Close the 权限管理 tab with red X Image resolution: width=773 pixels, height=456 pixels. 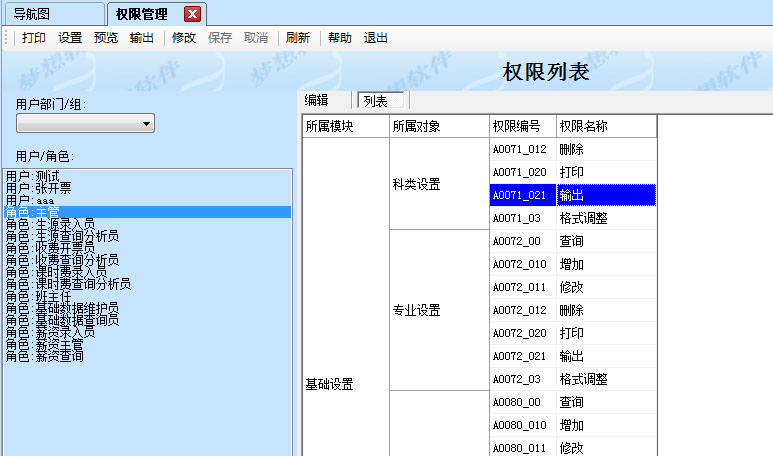(192, 14)
